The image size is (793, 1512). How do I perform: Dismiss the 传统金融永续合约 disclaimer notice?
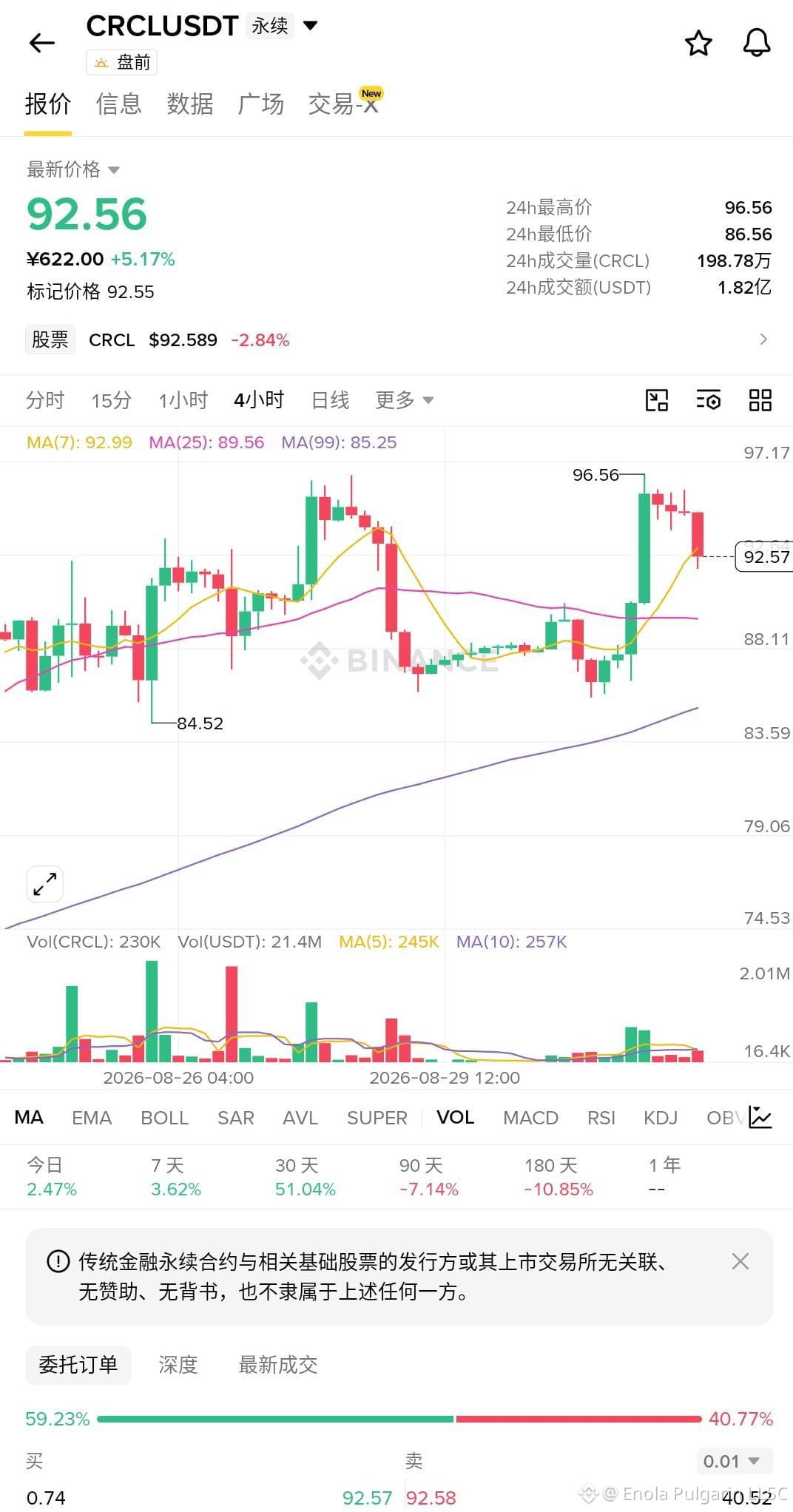(x=740, y=1261)
